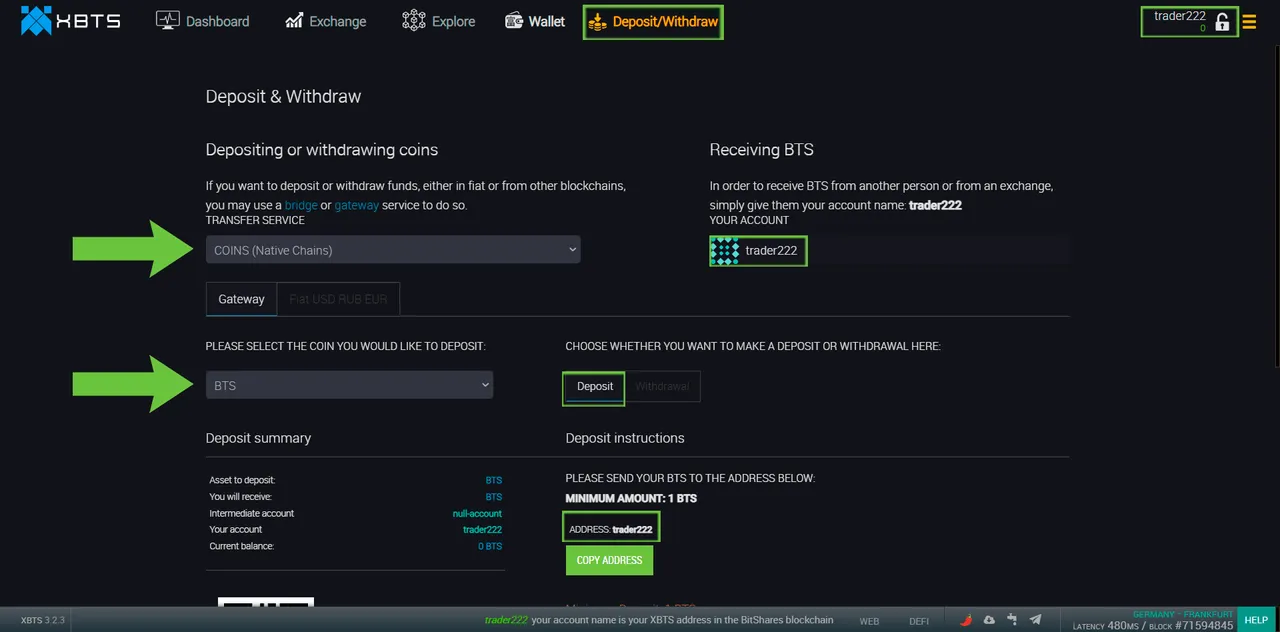1280x632 pixels.
Task: Click the 0 BTS current balance
Action: (490, 546)
